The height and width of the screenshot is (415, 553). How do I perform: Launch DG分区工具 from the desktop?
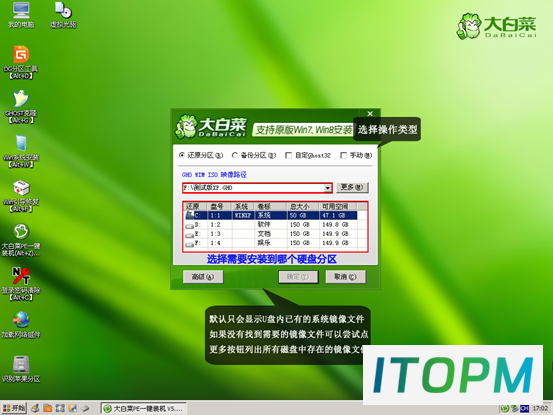tap(21, 63)
